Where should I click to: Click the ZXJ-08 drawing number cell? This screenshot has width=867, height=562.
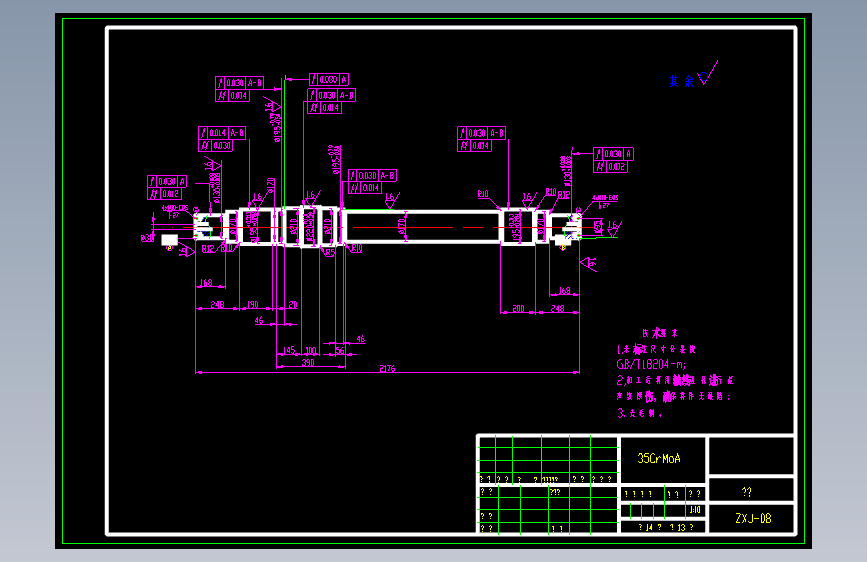753,519
